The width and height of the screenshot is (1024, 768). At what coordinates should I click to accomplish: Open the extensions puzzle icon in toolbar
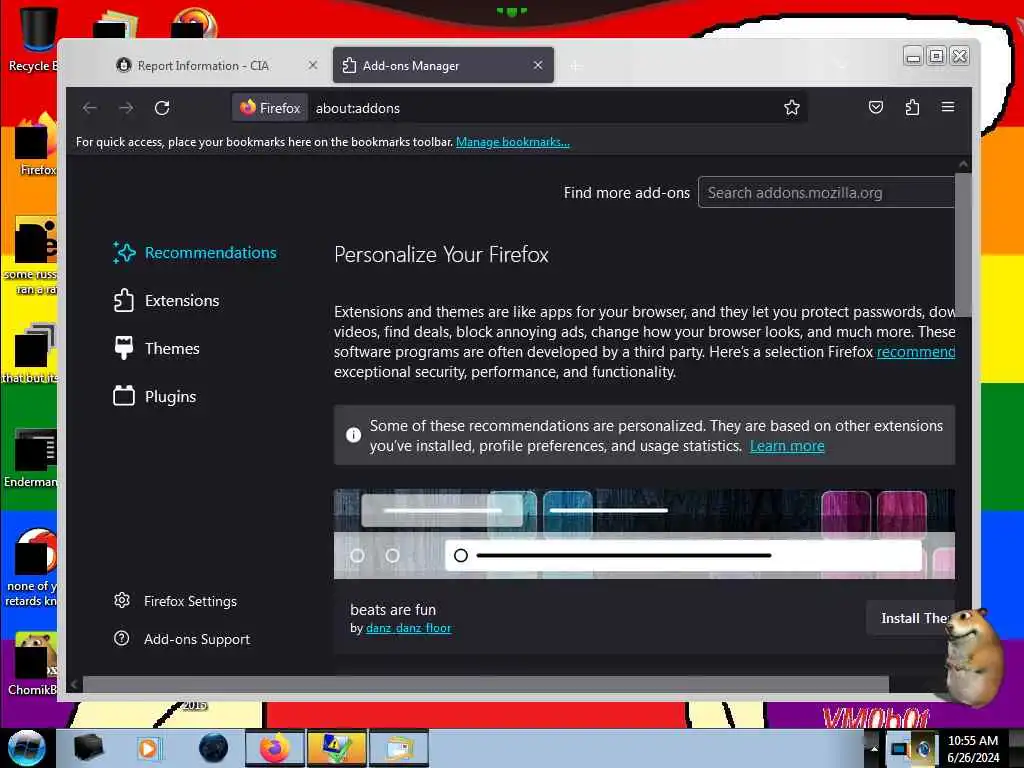[912, 107]
